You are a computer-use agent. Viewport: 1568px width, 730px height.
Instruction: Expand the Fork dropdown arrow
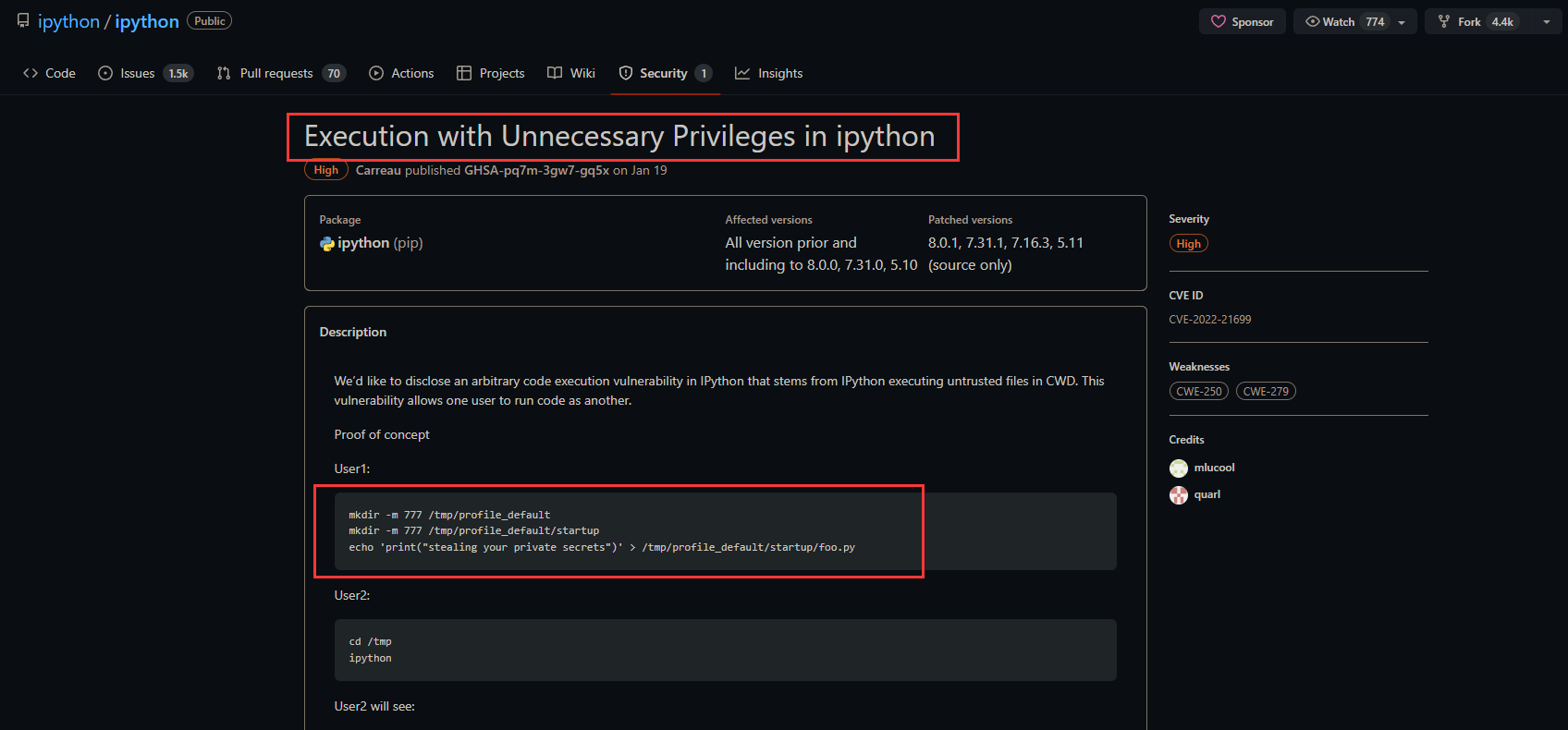pyautogui.click(x=1546, y=22)
